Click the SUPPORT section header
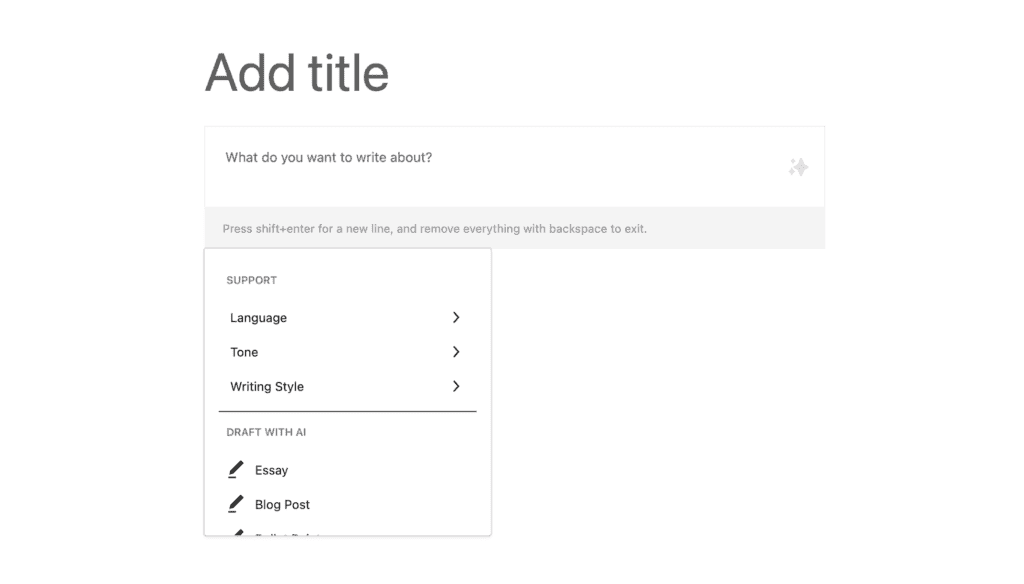This screenshot has height=584, width=1024. [251, 280]
